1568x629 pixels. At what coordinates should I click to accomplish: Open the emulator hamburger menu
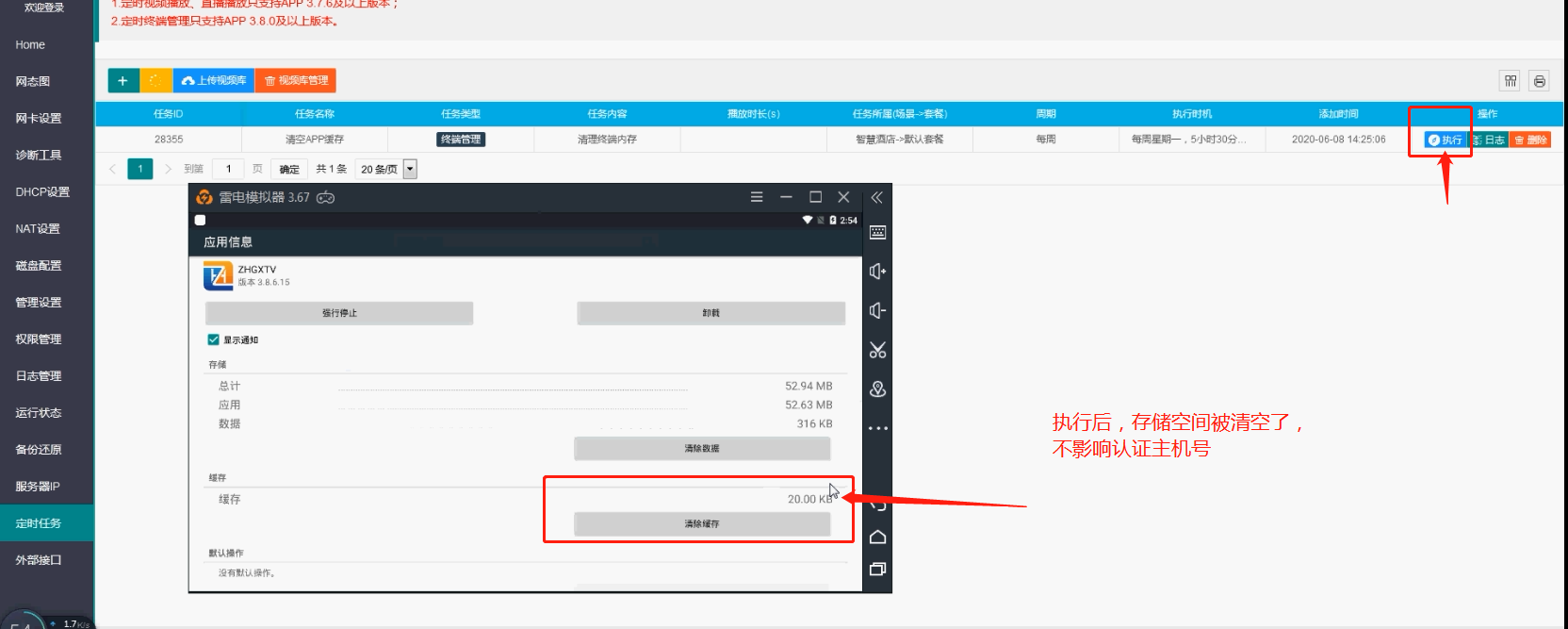tap(756, 197)
